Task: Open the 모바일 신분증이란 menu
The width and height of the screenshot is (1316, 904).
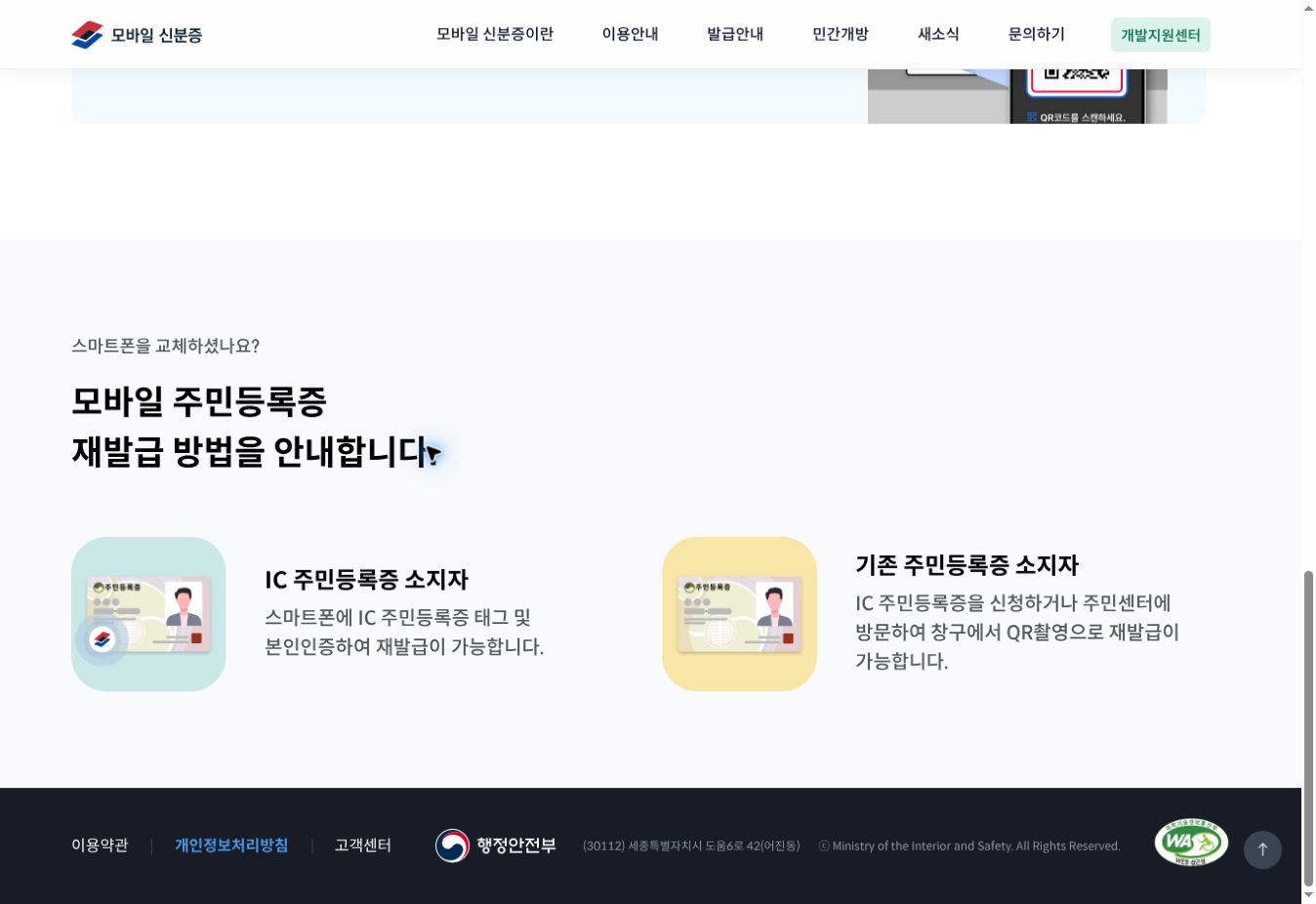Action: [x=495, y=34]
